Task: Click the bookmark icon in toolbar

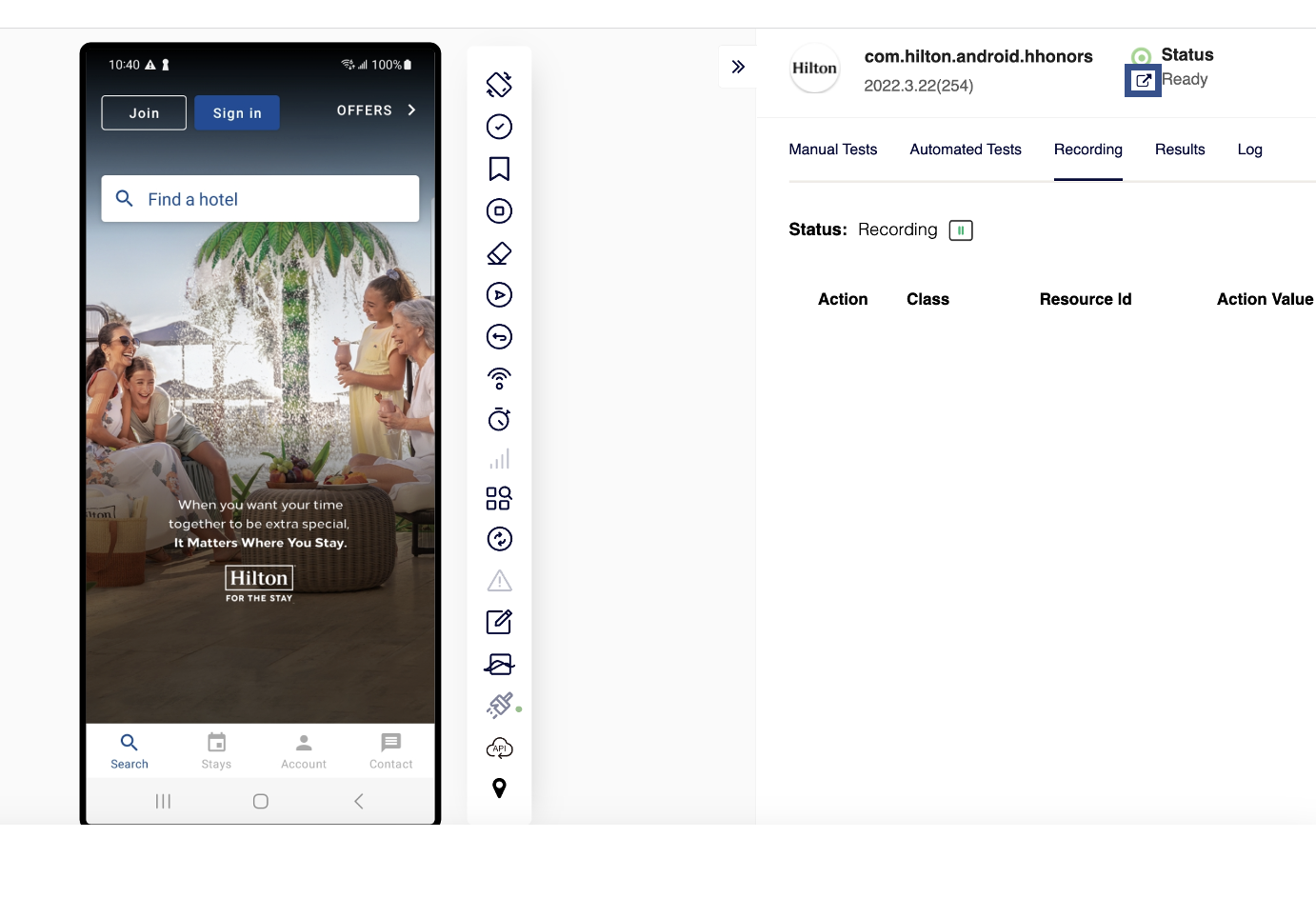Action: [499, 169]
